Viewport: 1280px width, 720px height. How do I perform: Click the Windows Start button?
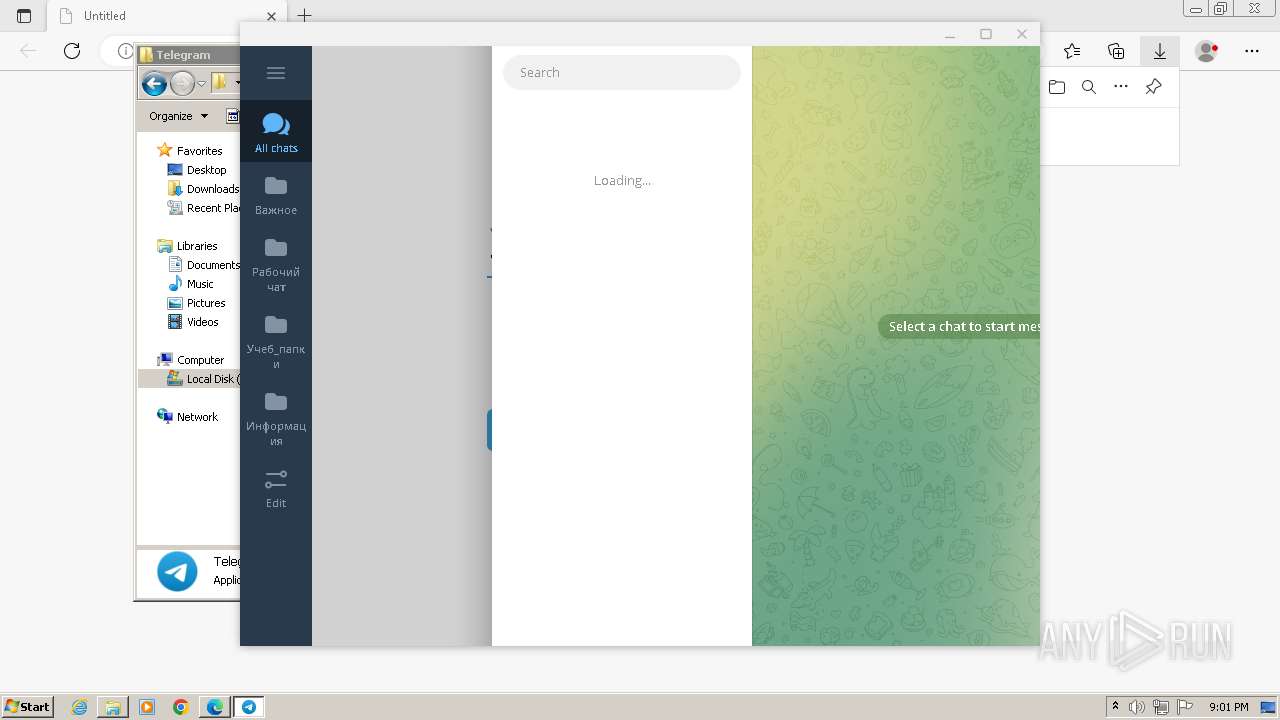(28, 706)
